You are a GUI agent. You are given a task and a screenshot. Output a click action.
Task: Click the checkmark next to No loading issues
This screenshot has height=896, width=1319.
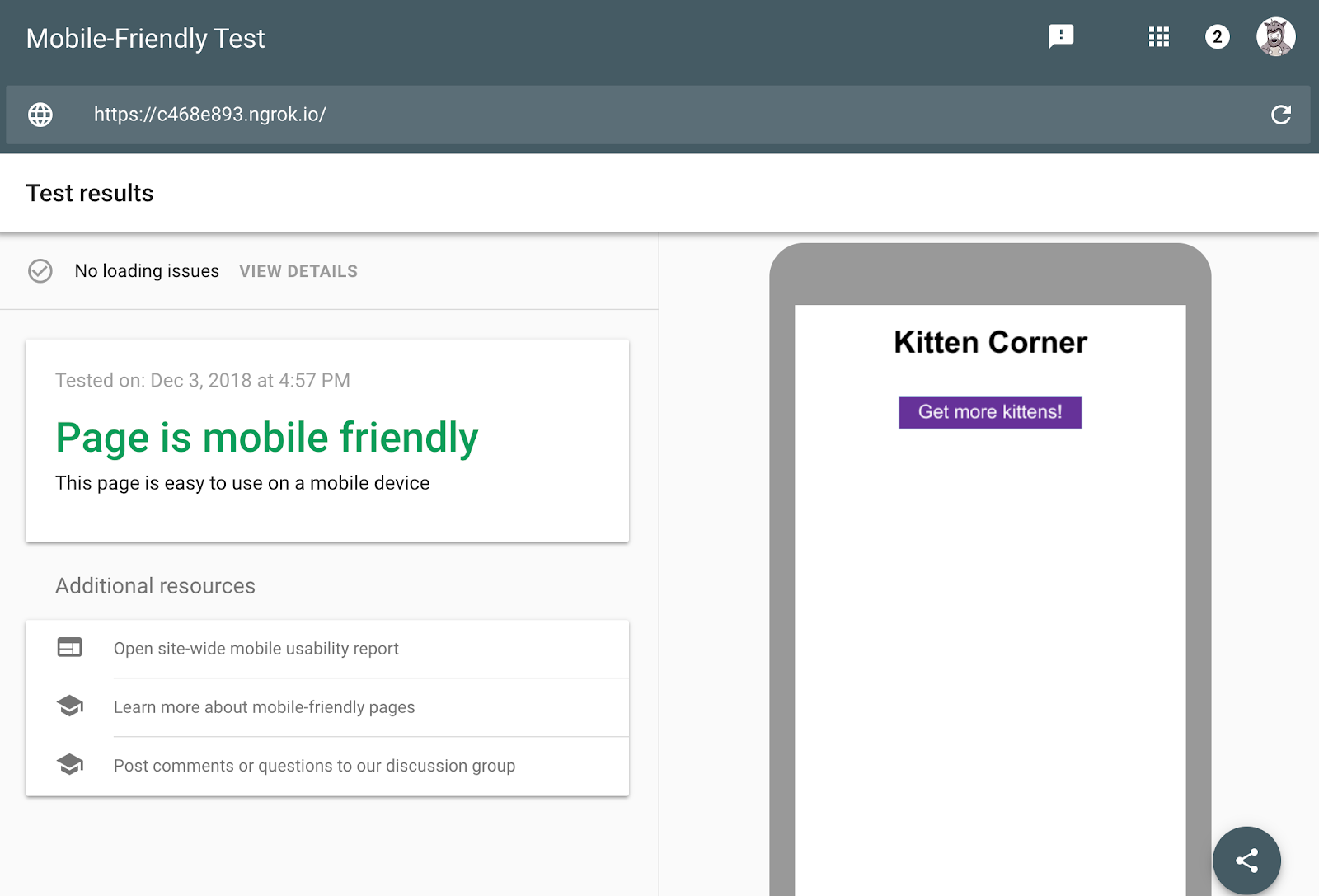[x=40, y=271]
